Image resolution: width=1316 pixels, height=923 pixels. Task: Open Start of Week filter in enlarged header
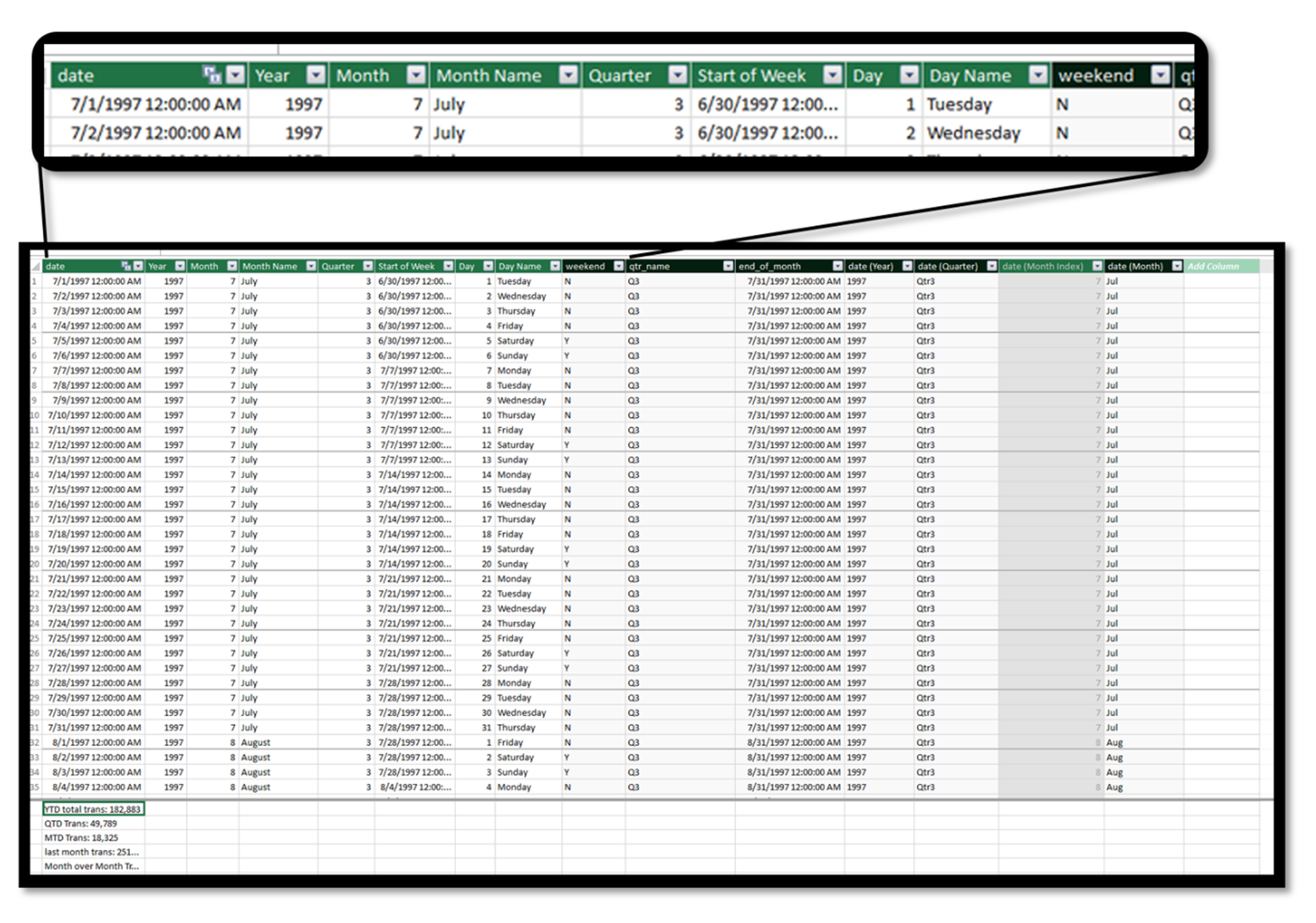pyautogui.click(x=832, y=75)
